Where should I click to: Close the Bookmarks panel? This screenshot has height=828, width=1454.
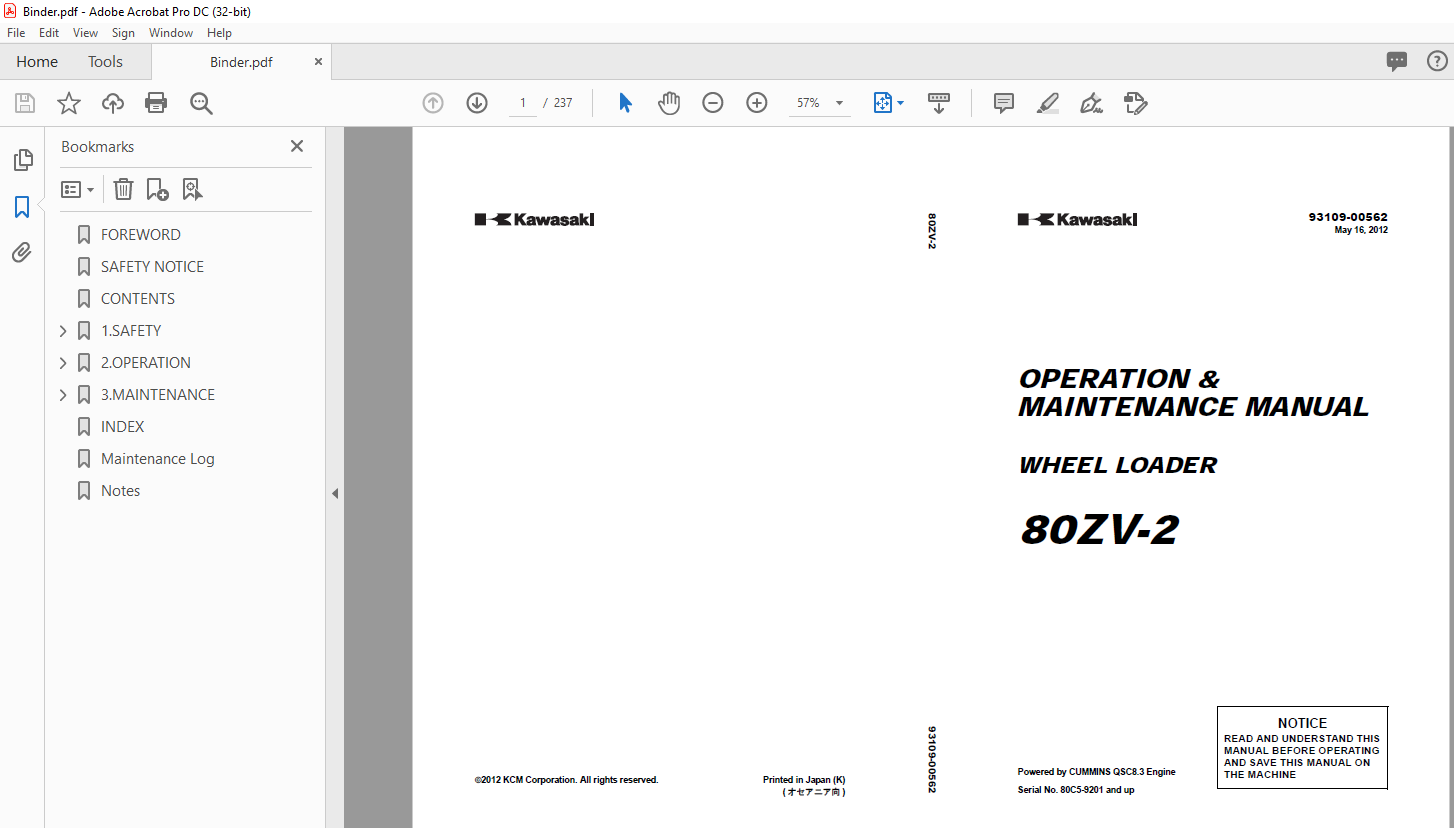(297, 146)
